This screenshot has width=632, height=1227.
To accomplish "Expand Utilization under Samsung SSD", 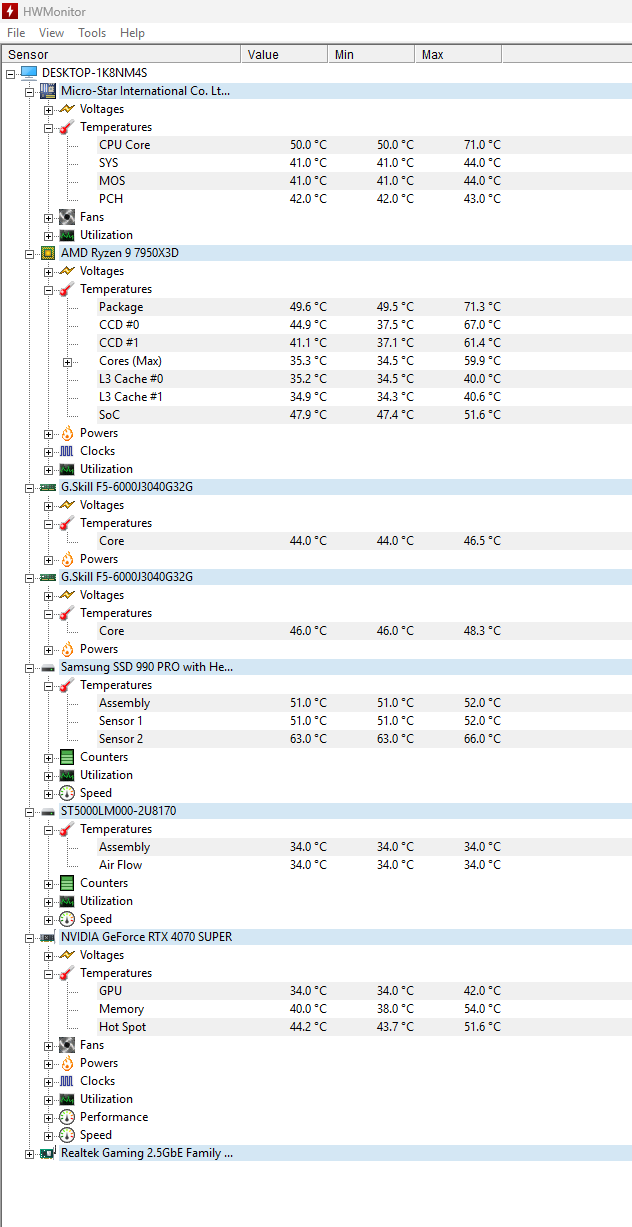I will click(x=48, y=775).
